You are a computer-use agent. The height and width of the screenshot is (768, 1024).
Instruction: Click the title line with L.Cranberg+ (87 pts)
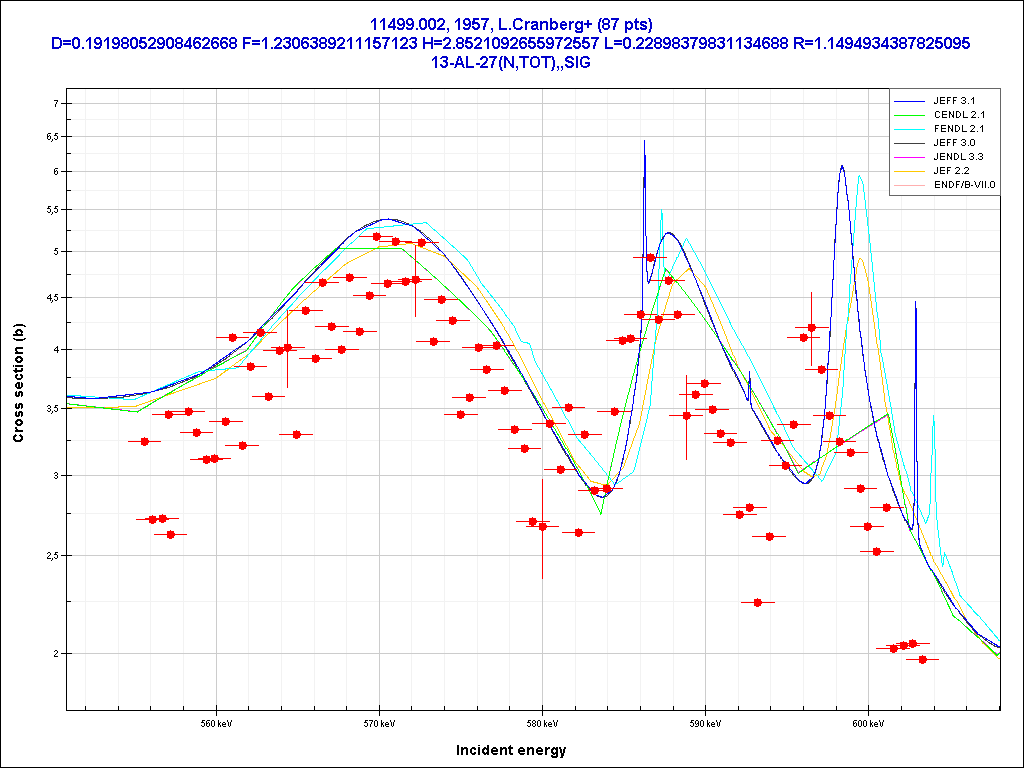tap(511, 24)
